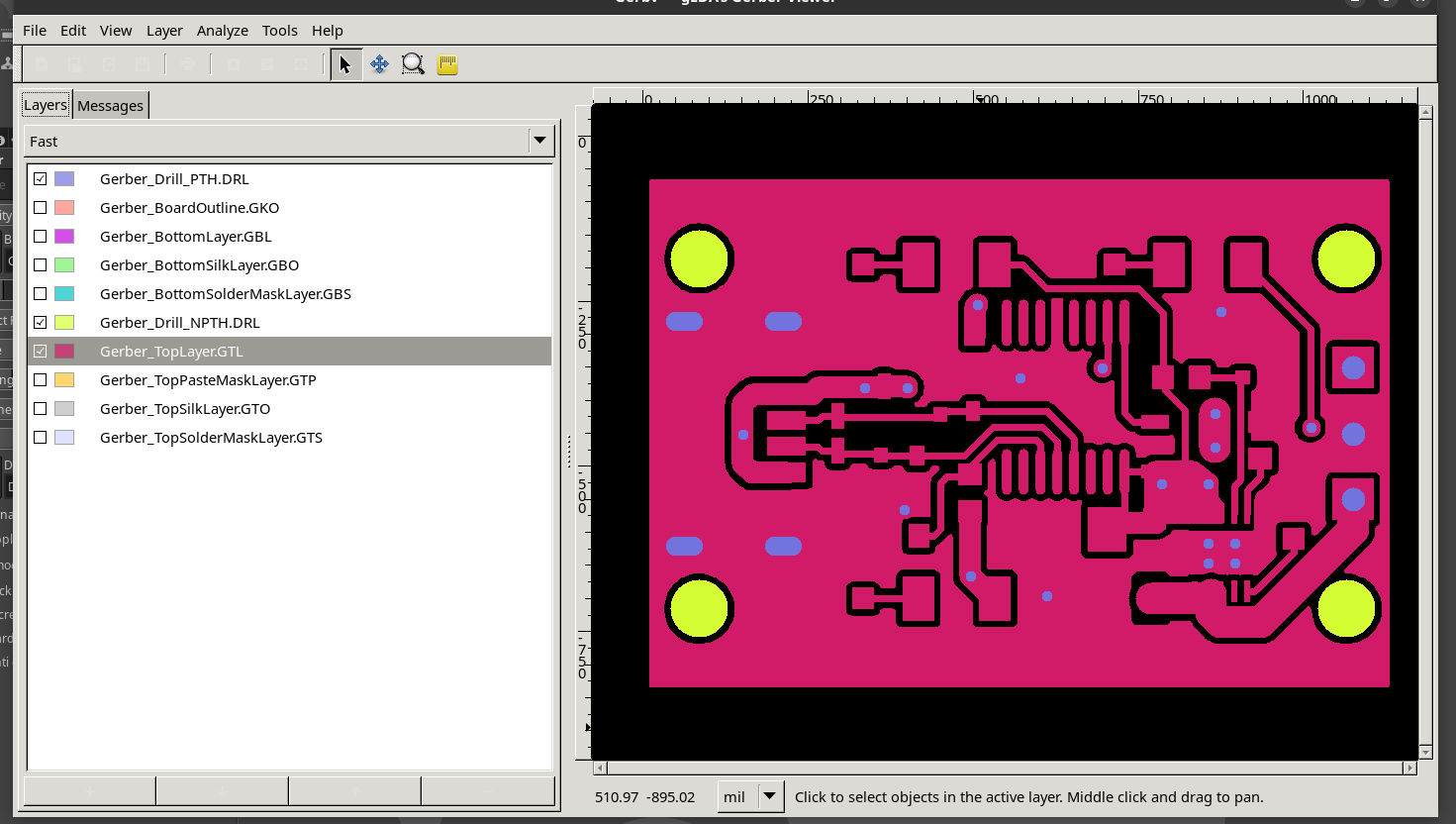
Task: Open the View menu
Action: (x=116, y=31)
